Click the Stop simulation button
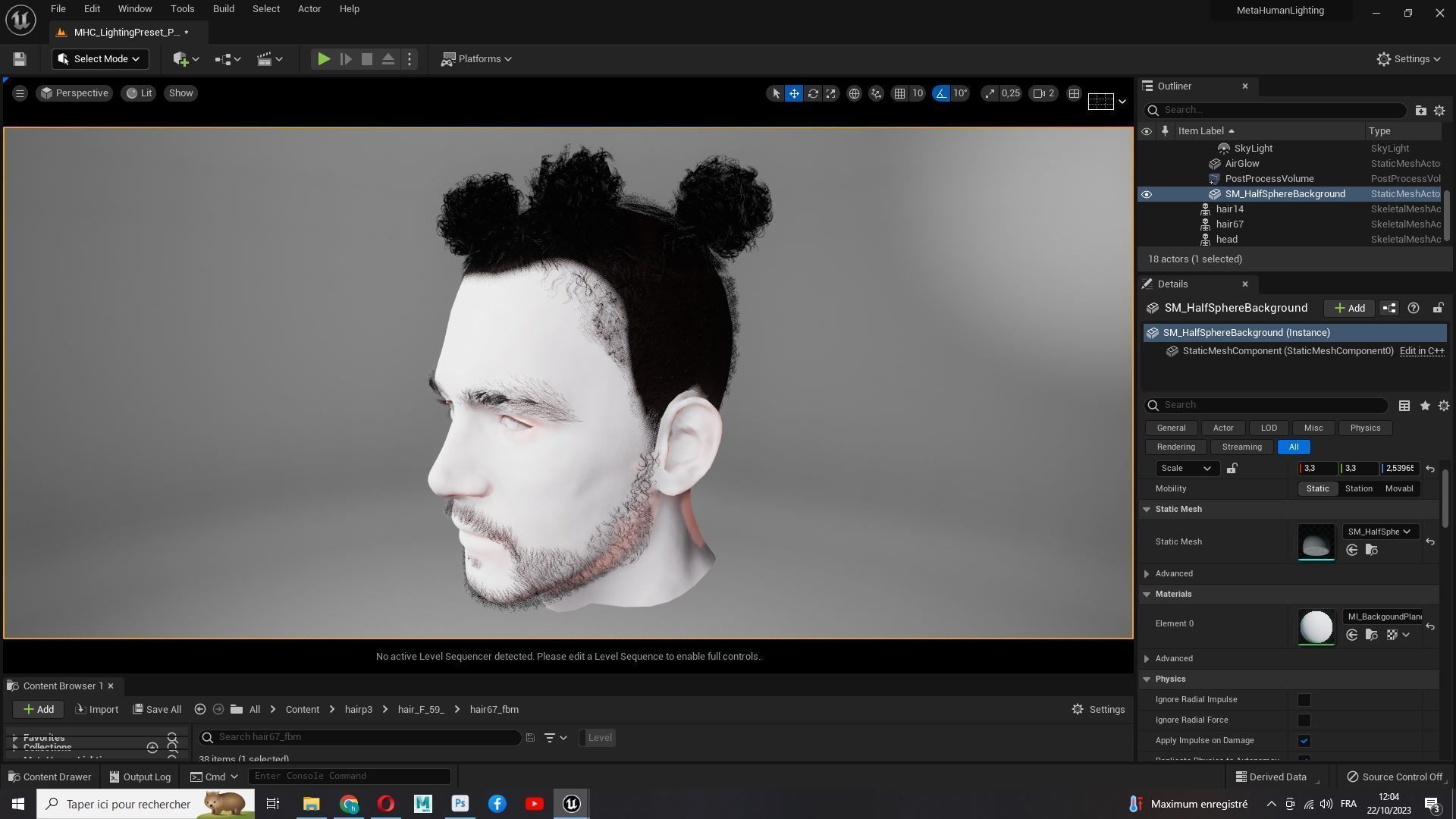1456x819 pixels. tap(367, 59)
